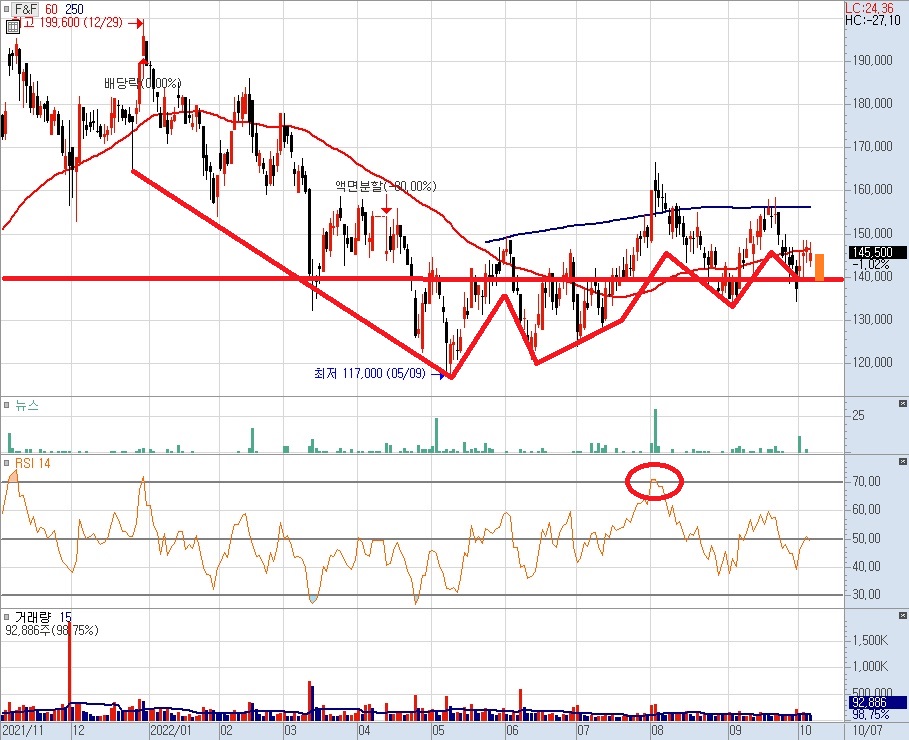Click the LC:24.36 value
Image resolution: width=909 pixels, height=740 pixels.
tap(869, 8)
